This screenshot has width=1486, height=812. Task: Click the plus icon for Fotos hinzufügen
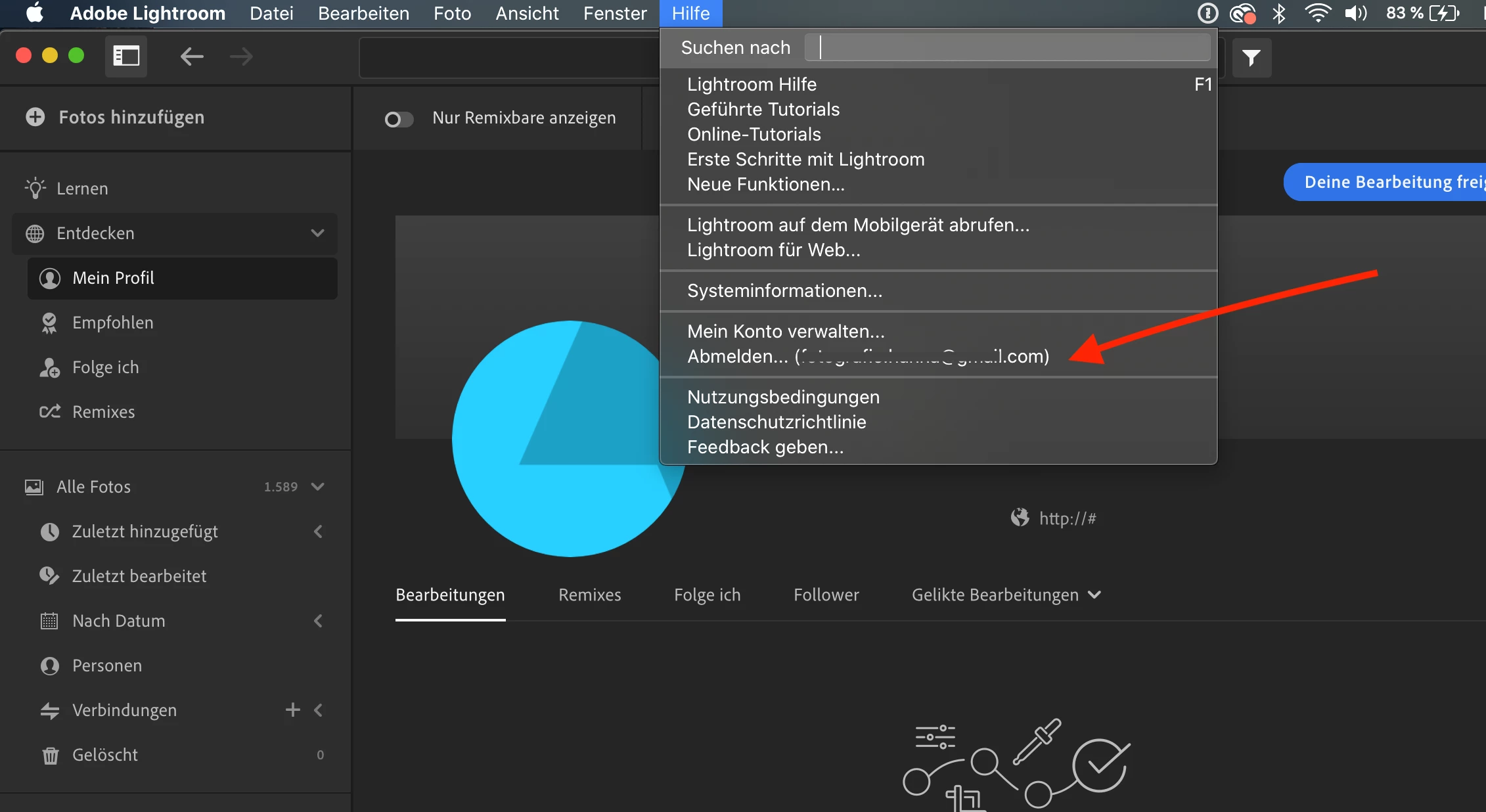[35, 117]
